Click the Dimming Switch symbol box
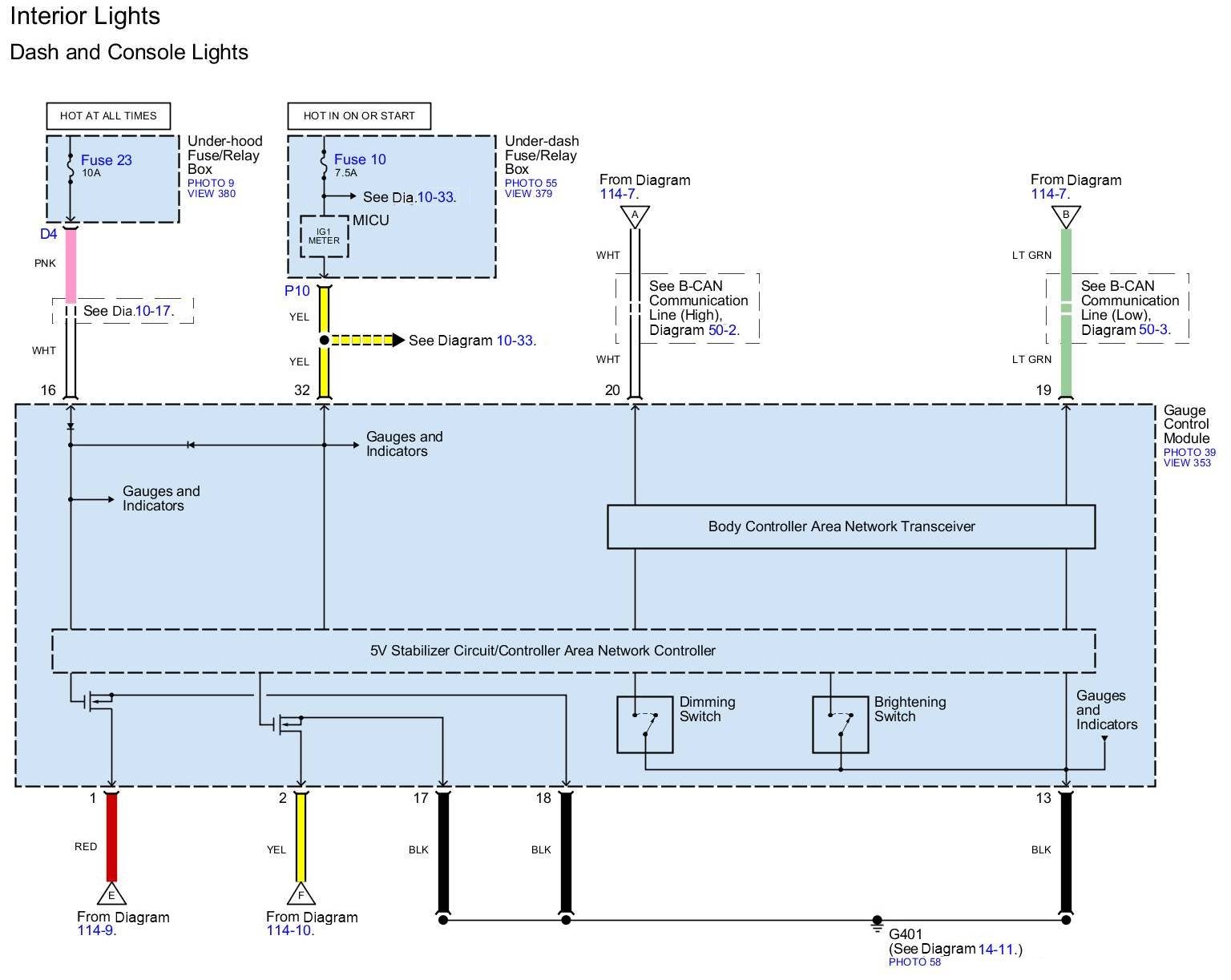The width and height of the screenshot is (1231, 980). coord(645,724)
